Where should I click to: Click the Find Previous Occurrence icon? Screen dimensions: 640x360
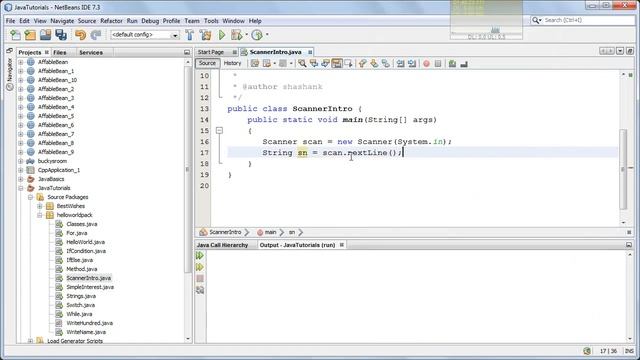[x=314, y=64]
